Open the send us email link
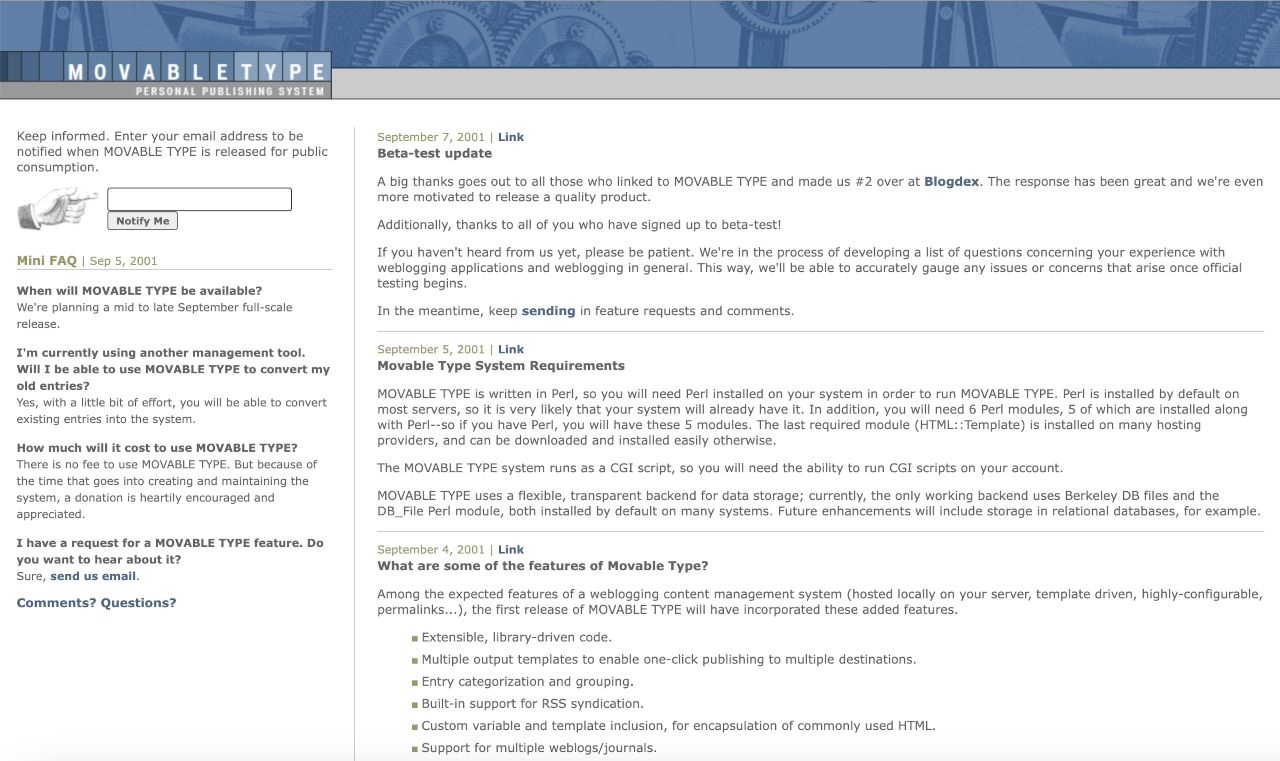 [94, 576]
